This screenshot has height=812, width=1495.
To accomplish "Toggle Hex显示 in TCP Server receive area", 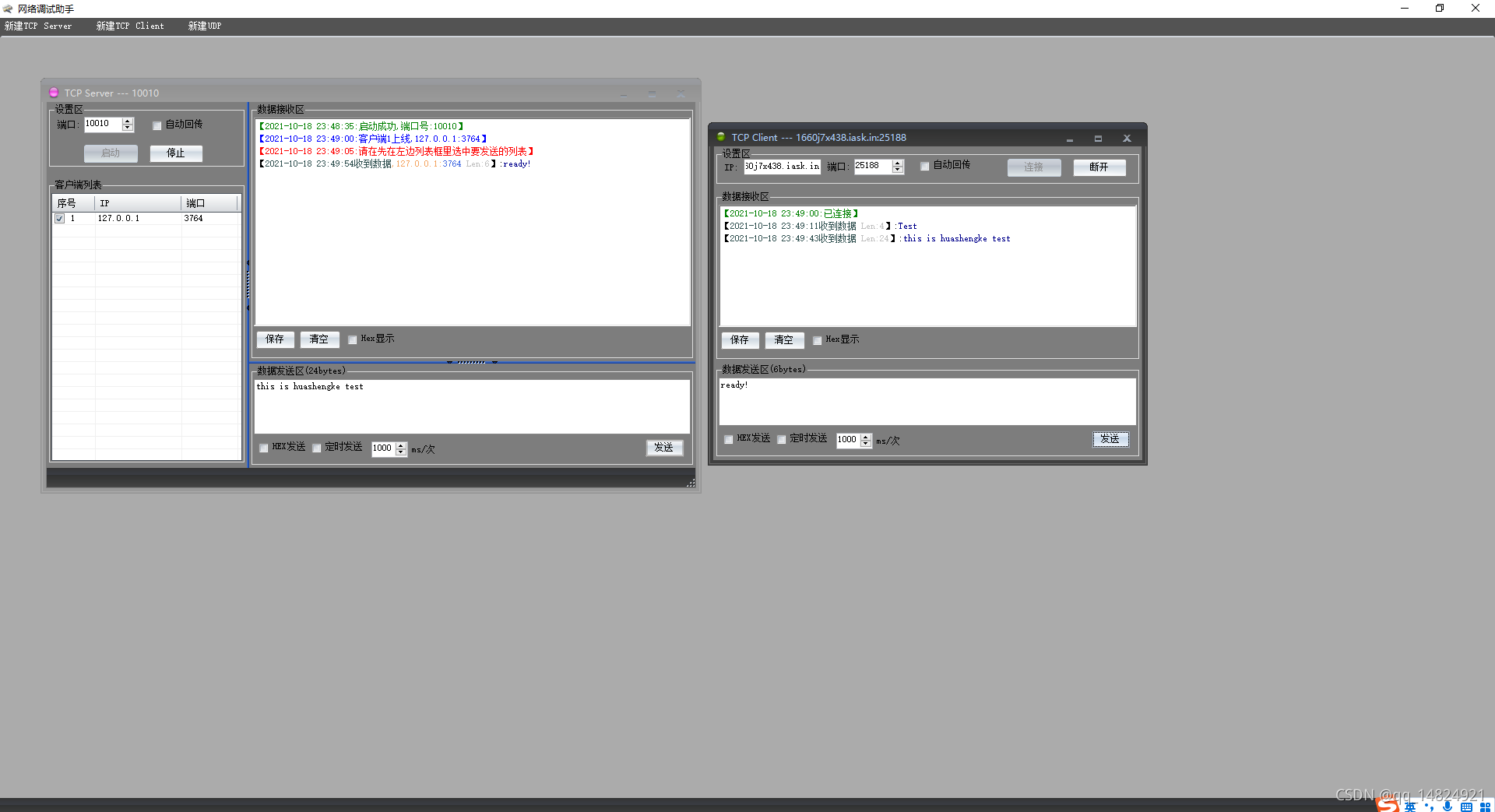I will coord(353,339).
